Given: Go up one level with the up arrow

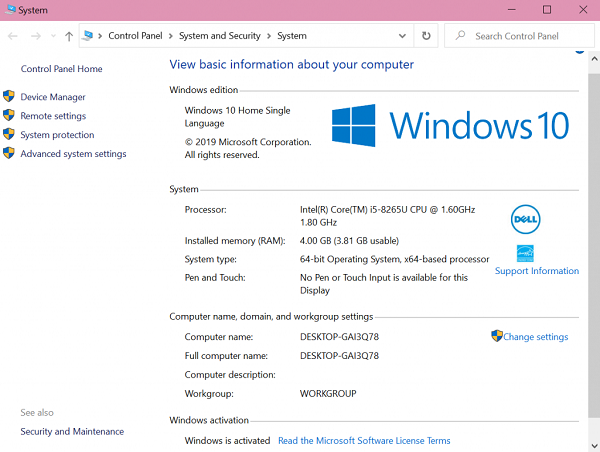Looking at the screenshot, I should point(68,36).
